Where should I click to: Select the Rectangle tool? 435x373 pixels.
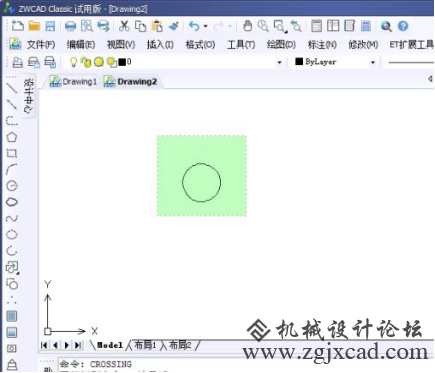tap(12, 153)
